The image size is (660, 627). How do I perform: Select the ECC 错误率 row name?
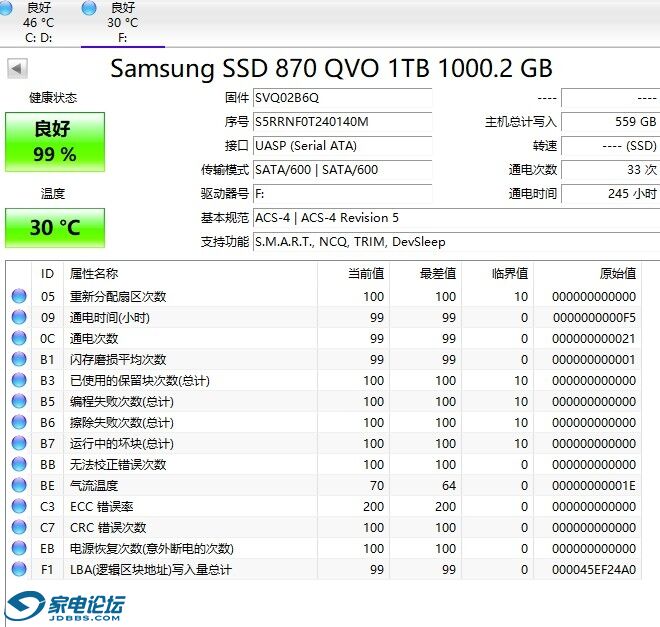pyautogui.click(x=101, y=507)
